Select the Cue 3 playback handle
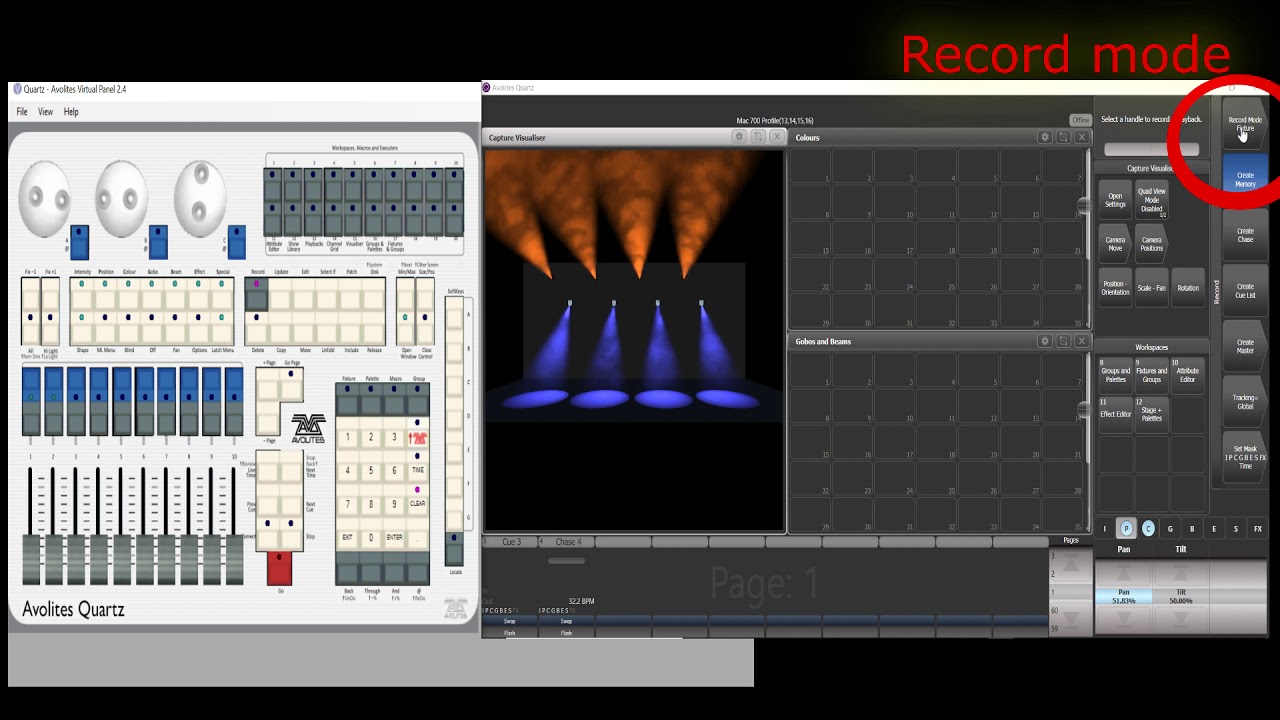 pyautogui.click(x=511, y=542)
